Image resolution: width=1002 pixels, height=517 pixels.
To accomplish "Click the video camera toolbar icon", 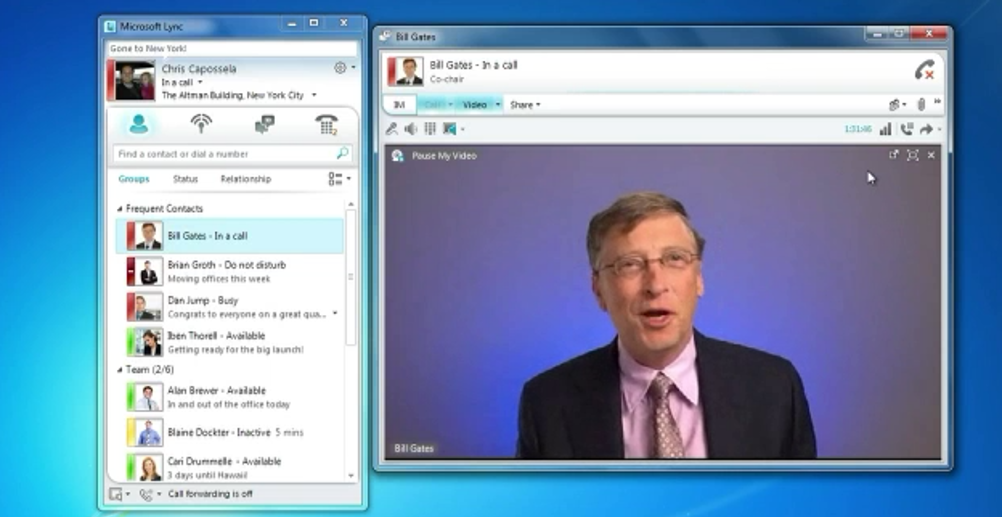I will tap(450, 129).
